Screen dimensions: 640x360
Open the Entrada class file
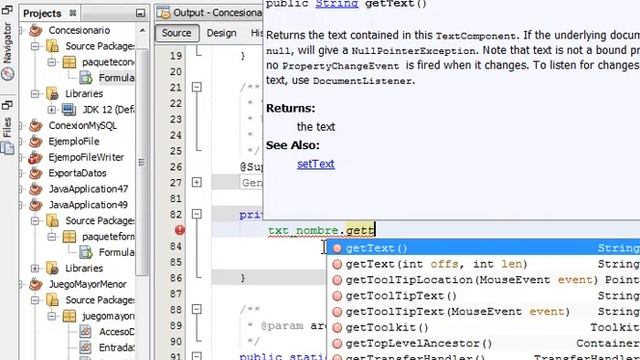click(x=116, y=348)
